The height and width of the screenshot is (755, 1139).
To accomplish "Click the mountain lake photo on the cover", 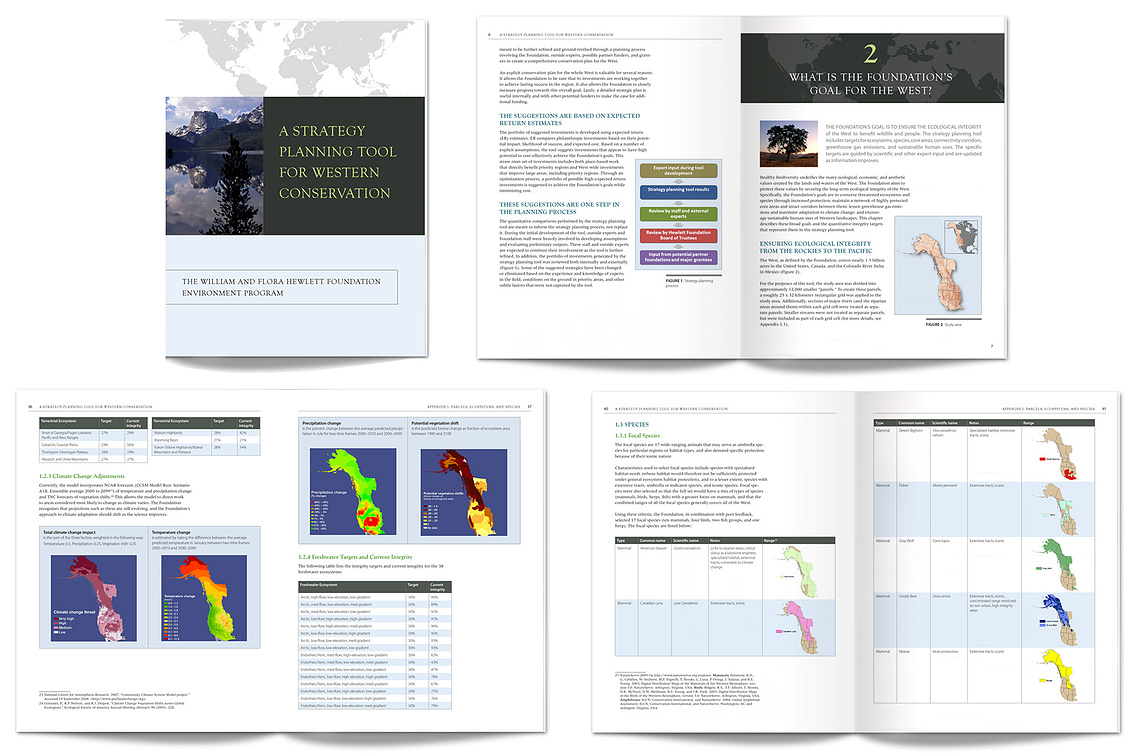I will pyautogui.click(x=214, y=166).
